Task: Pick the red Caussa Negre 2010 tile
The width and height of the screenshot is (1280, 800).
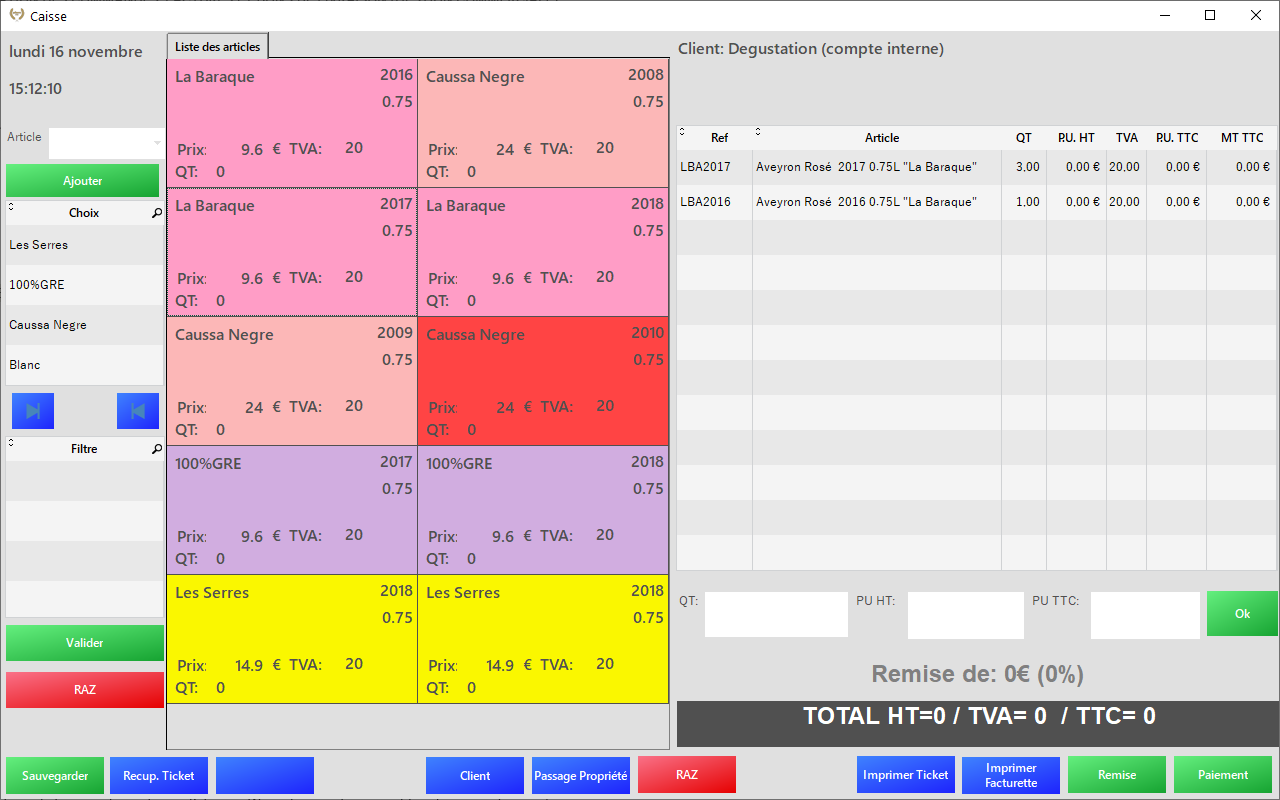Action: pos(543,381)
